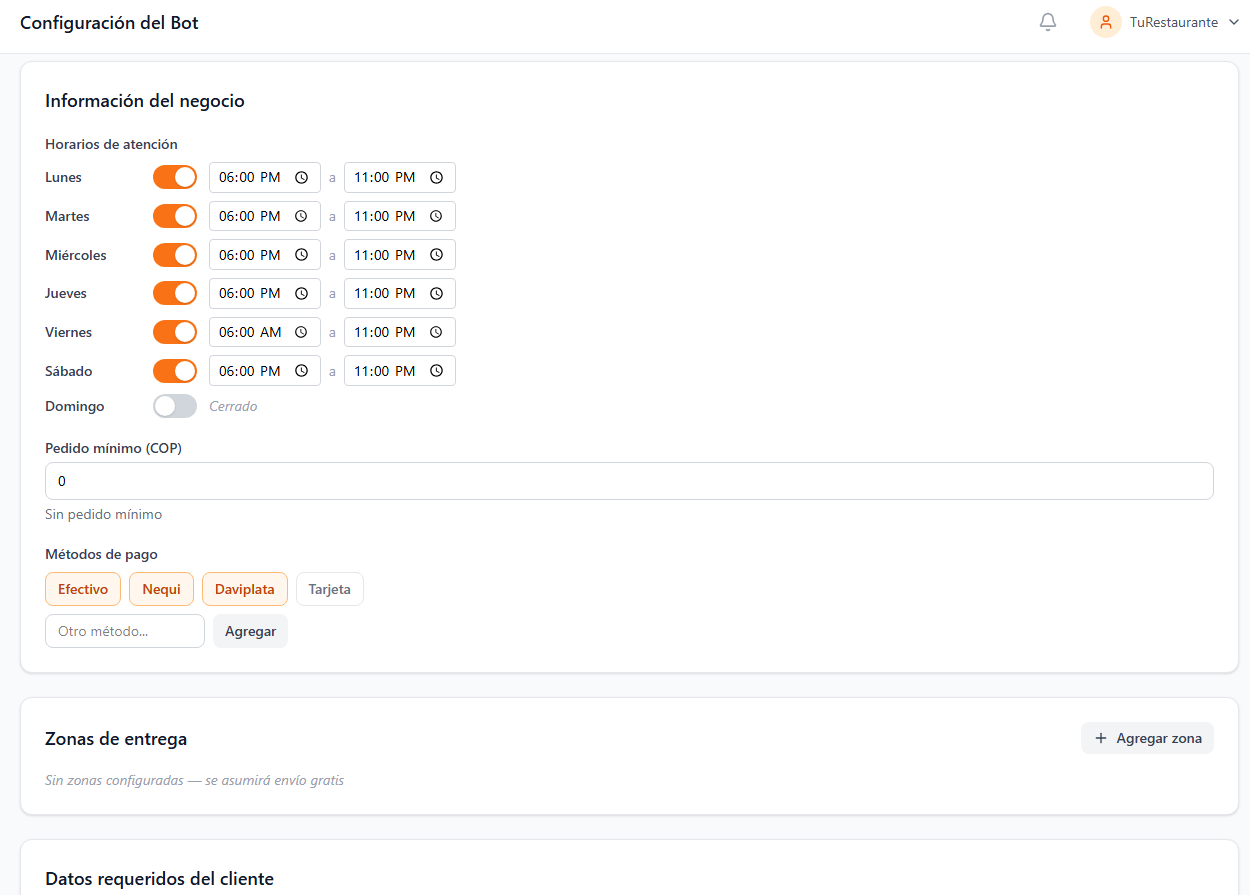Click the clock icon for Jueves start time
This screenshot has width=1250, height=895.
pos(301,293)
